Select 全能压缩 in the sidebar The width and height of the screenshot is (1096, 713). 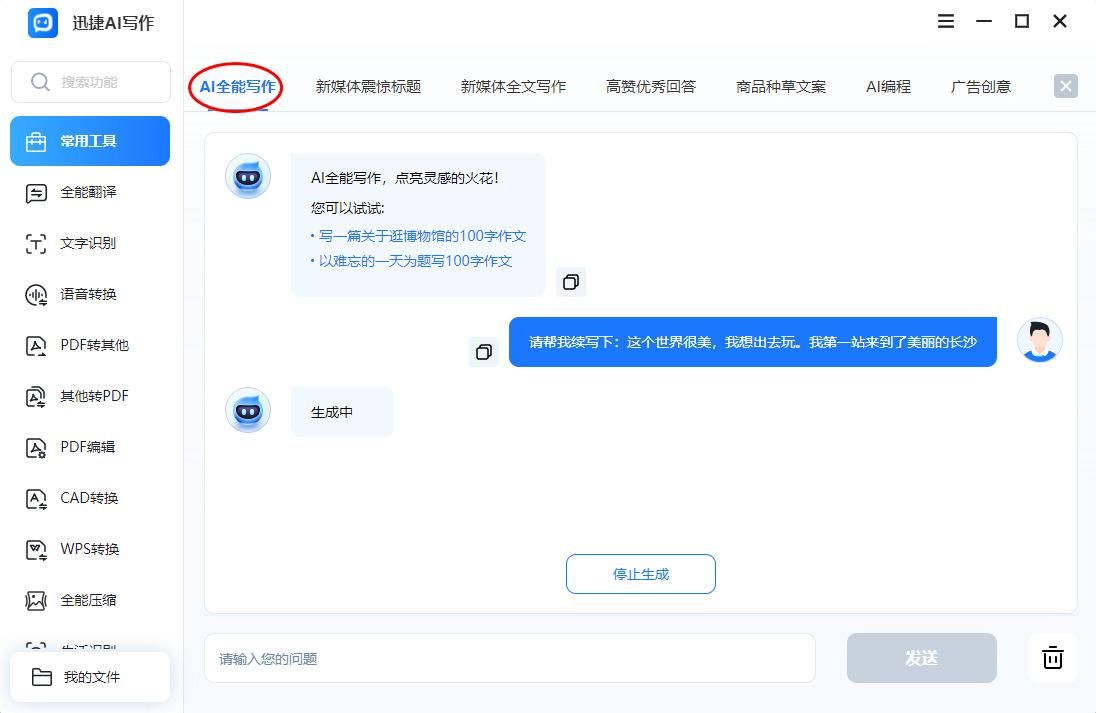click(x=90, y=601)
